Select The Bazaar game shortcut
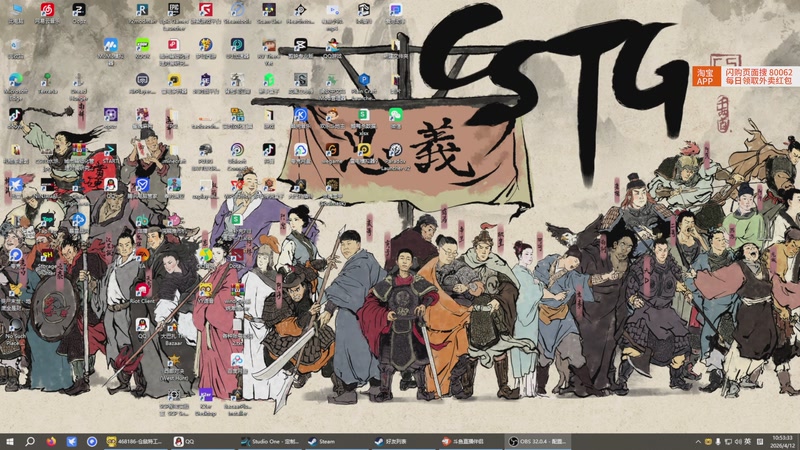800x450 pixels. coord(174,334)
